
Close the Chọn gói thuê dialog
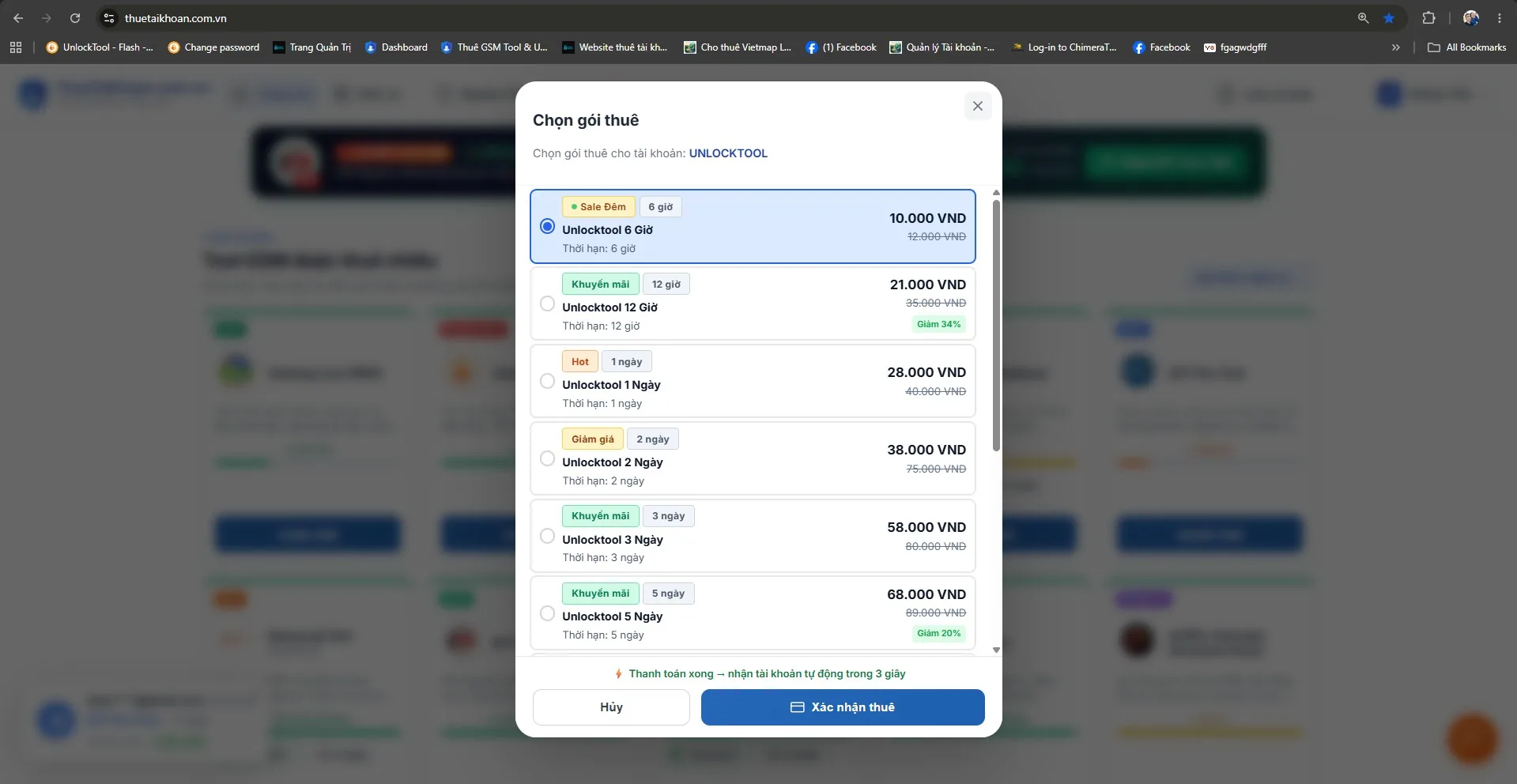[x=978, y=106]
